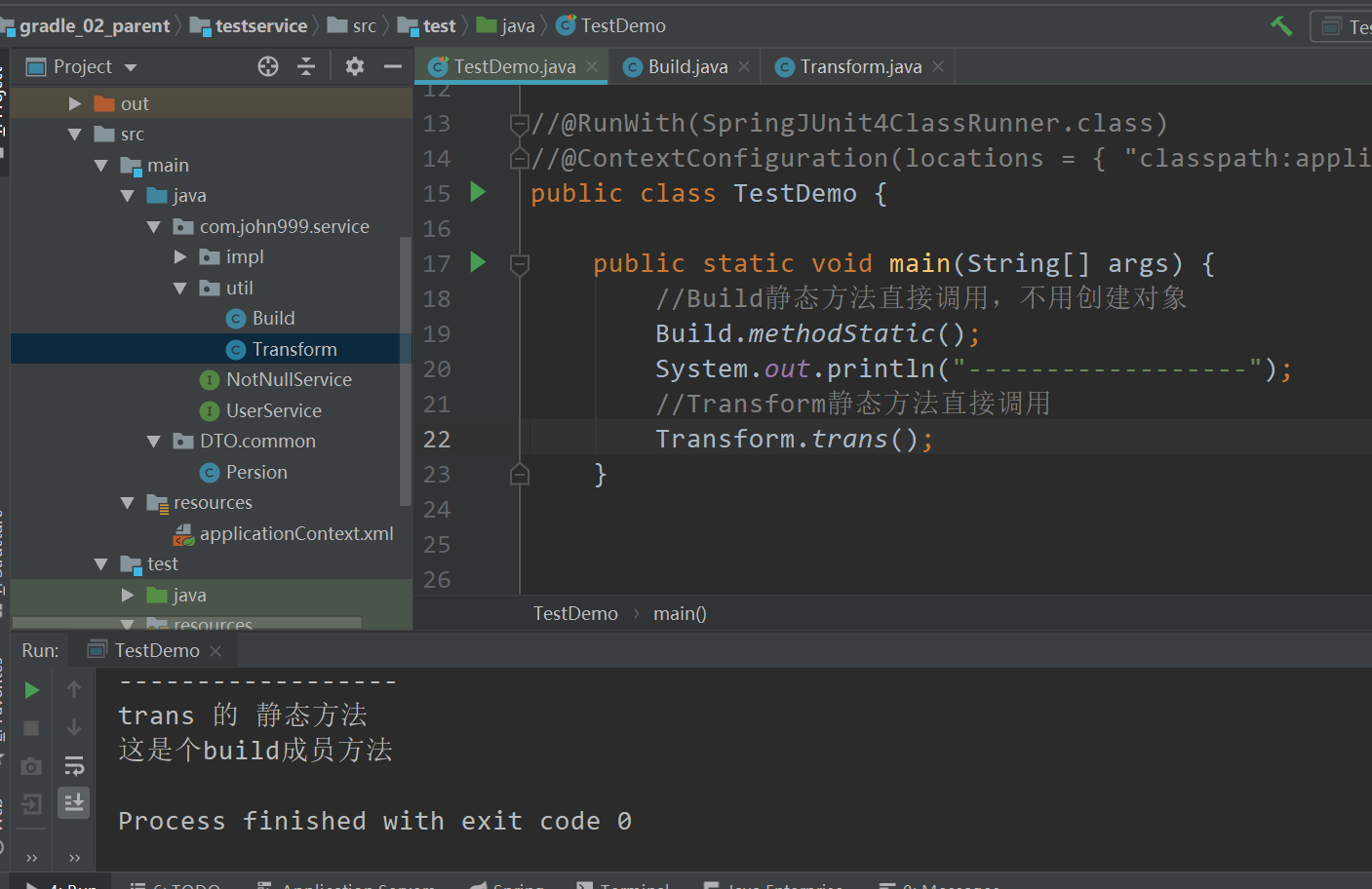Collapse all in Project panel

tap(306, 66)
